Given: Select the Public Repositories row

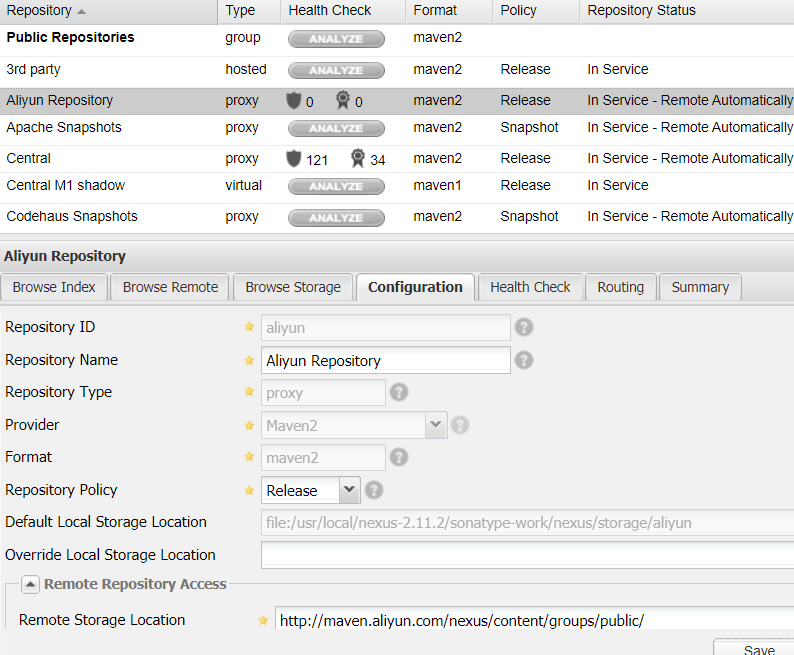Looking at the screenshot, I should [x=397, y=39].
